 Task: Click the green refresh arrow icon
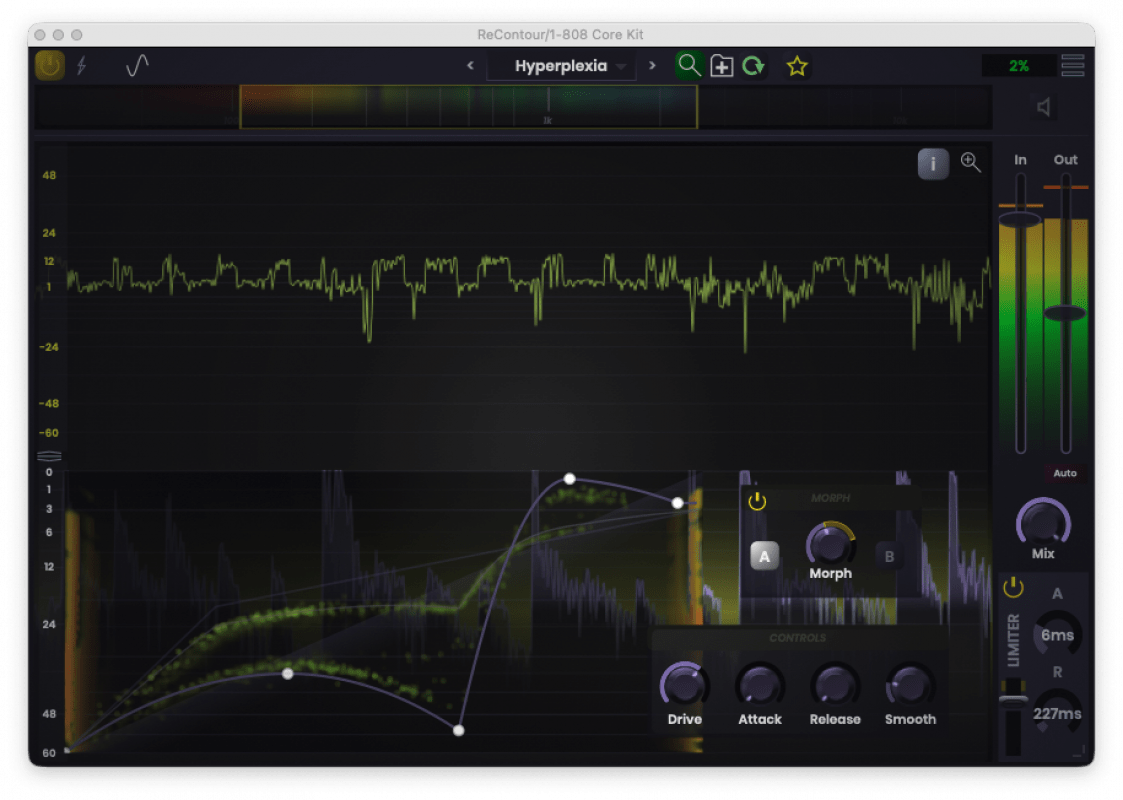coord(753,67)
